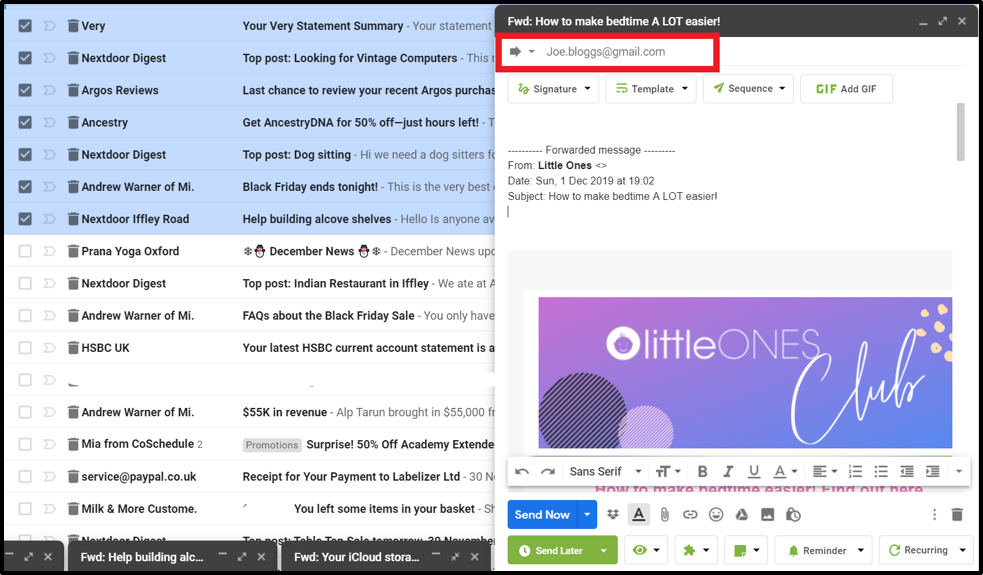Click the Dropbox icon in compose toolbar
Image resolution: width=983 pixels, height=575 pixels.
(x=613, y=515)
